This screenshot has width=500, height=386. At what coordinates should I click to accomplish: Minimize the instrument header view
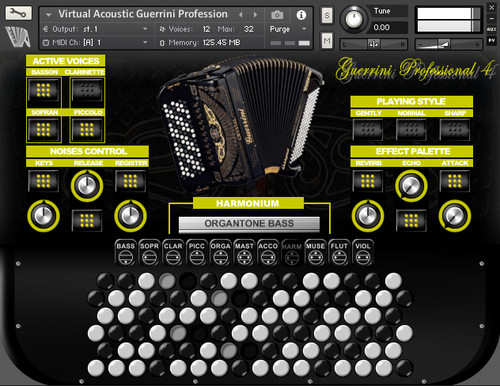(x=491, y=19)
